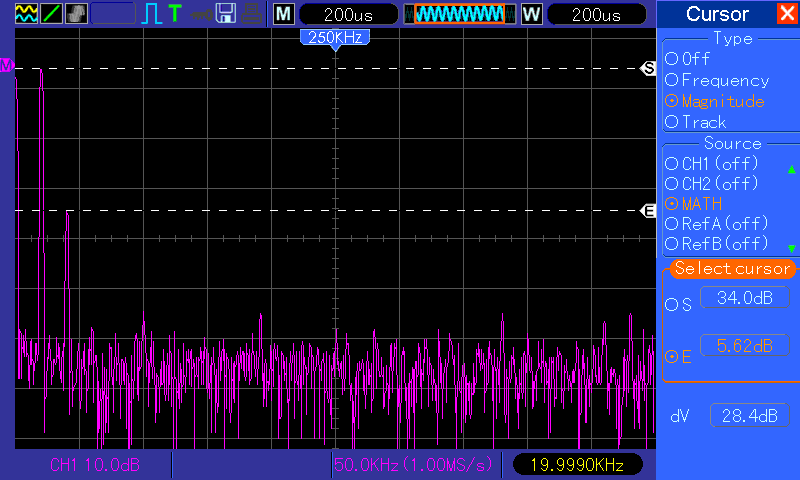Click the yellow waveform icon in toolbar
Screen dimensions: 800x480
click(26, 14)
